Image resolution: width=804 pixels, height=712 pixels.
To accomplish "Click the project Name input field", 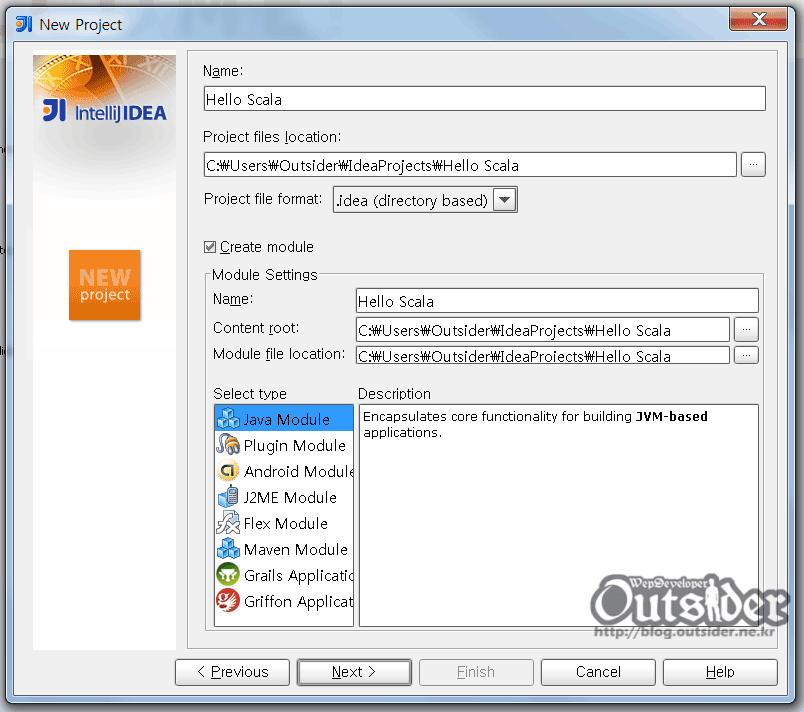I will [485, 99].
